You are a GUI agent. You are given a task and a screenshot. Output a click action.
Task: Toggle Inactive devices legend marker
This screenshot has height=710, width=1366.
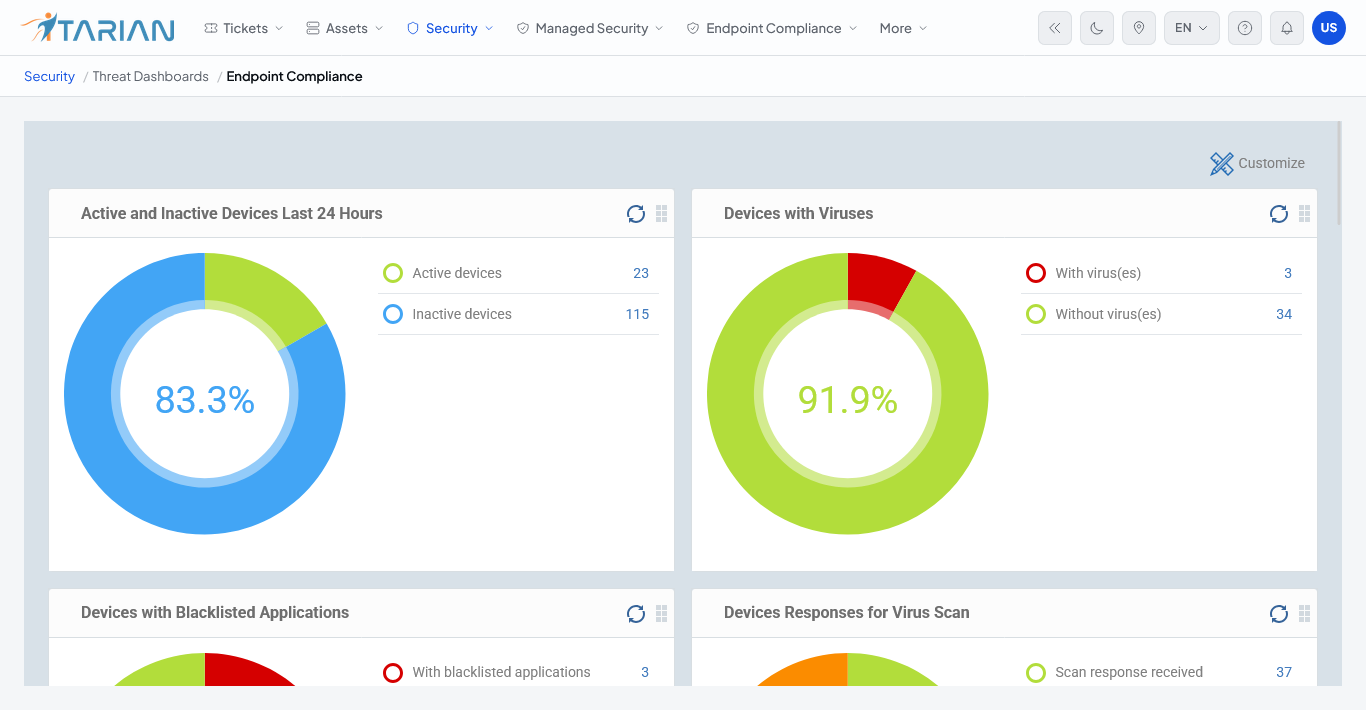pos(393,314)
